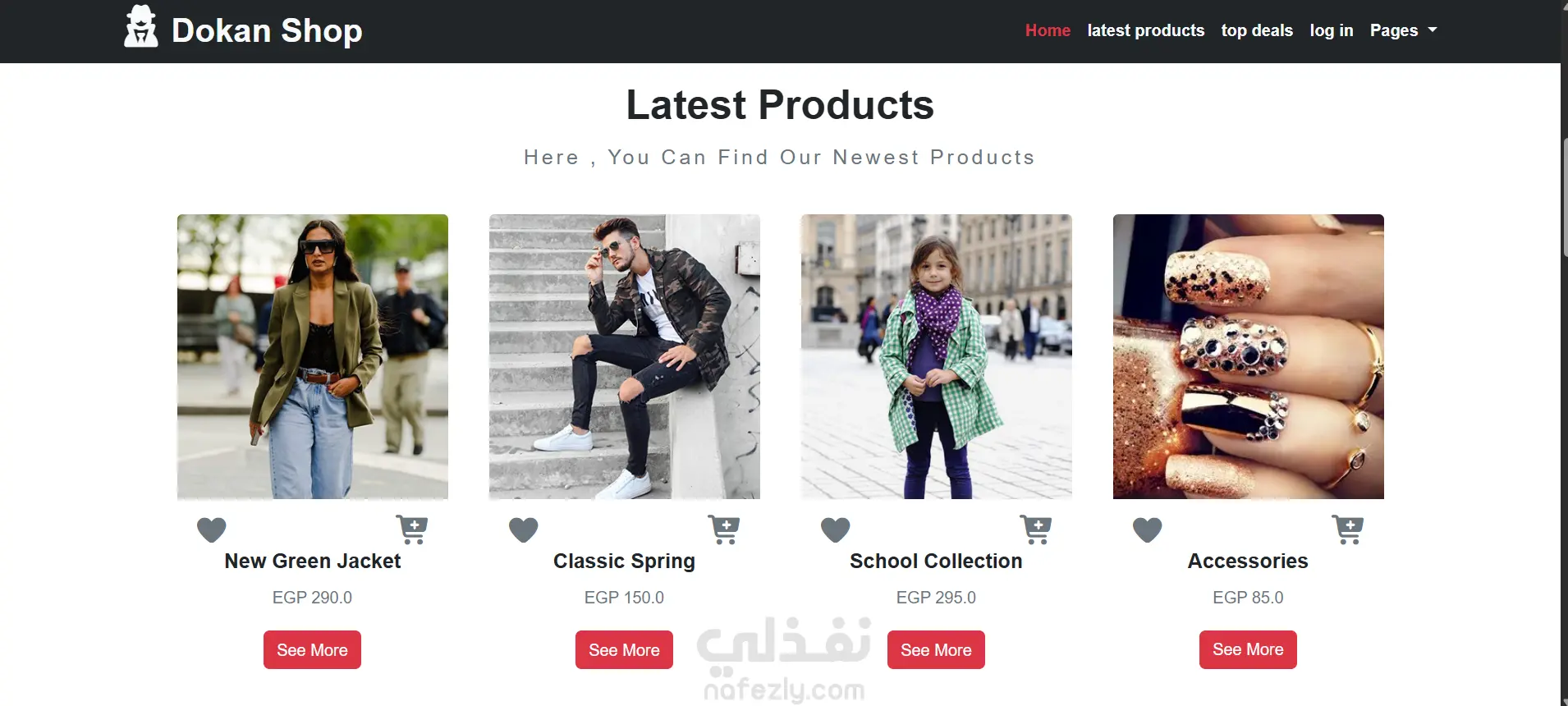
Task: See More about New Green Jacket
Action: (312, 649)
